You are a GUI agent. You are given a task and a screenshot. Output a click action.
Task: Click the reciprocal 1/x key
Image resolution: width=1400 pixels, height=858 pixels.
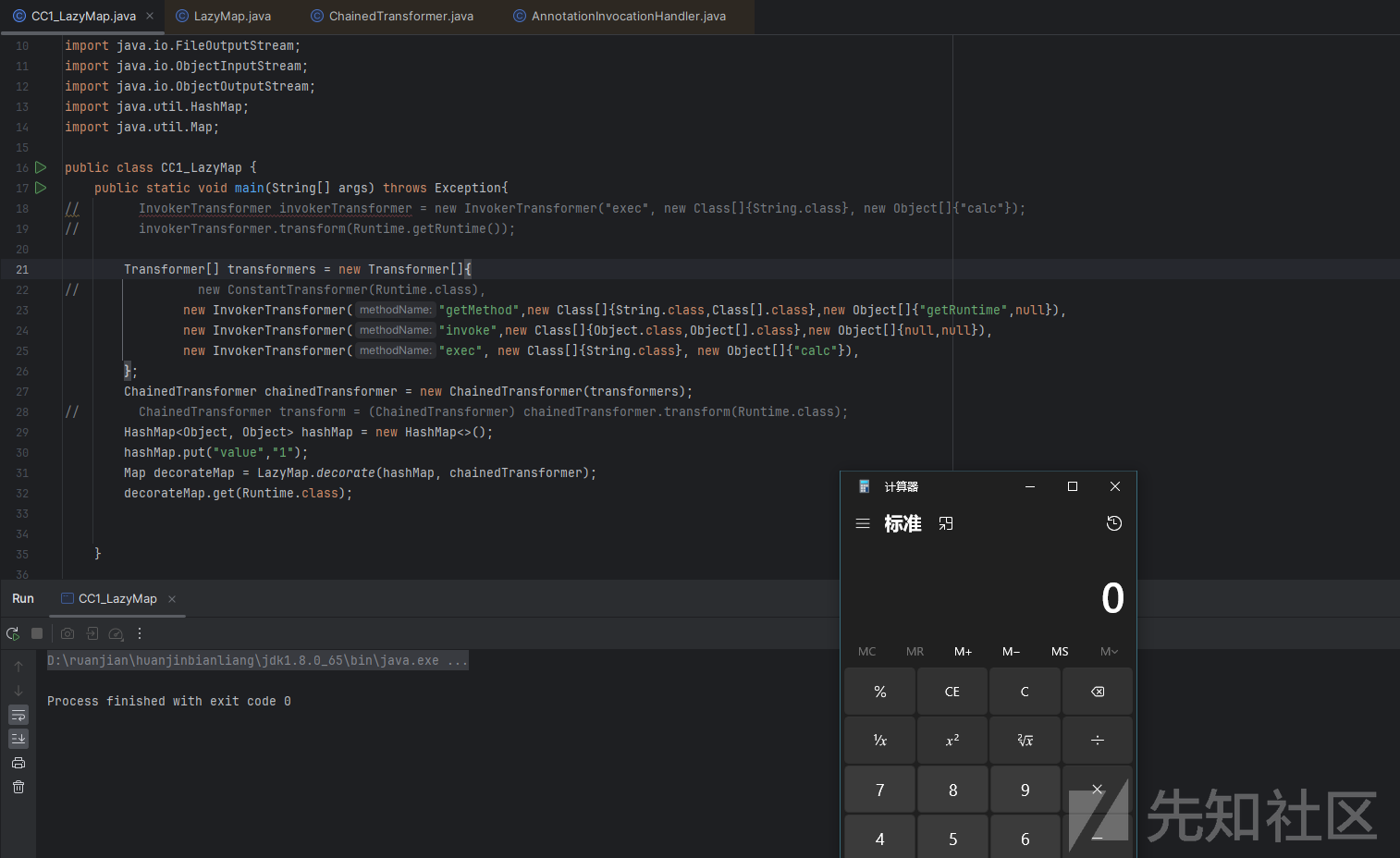pos(880,741)
